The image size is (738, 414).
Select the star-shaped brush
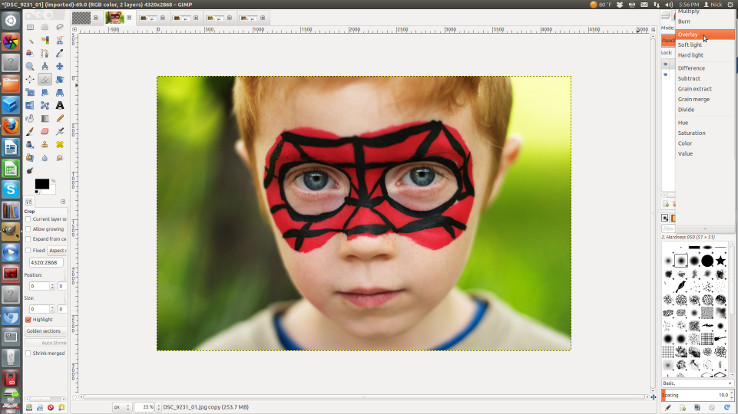[720, 260]
